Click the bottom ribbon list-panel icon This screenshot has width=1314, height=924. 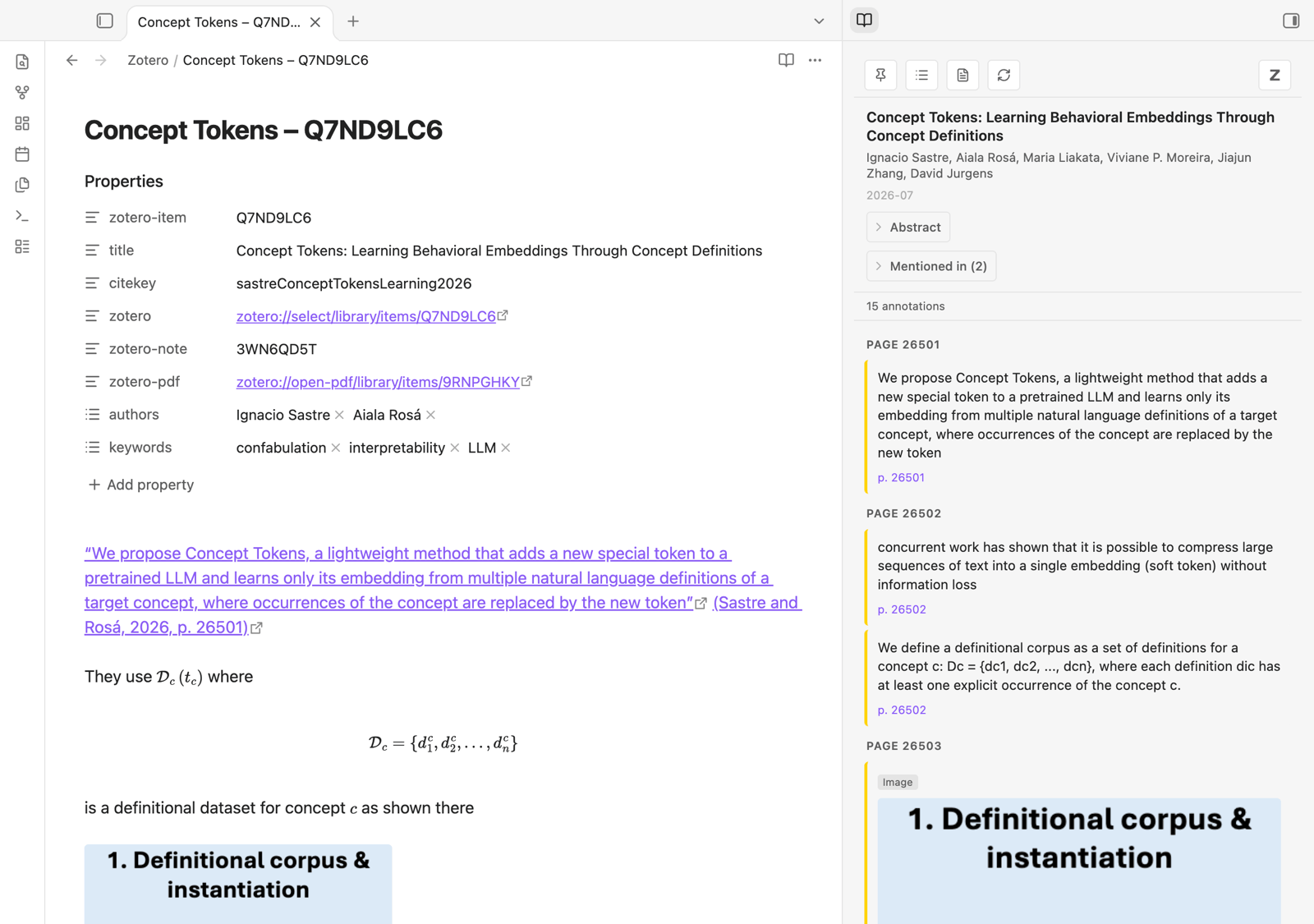[x=22, y=246]
